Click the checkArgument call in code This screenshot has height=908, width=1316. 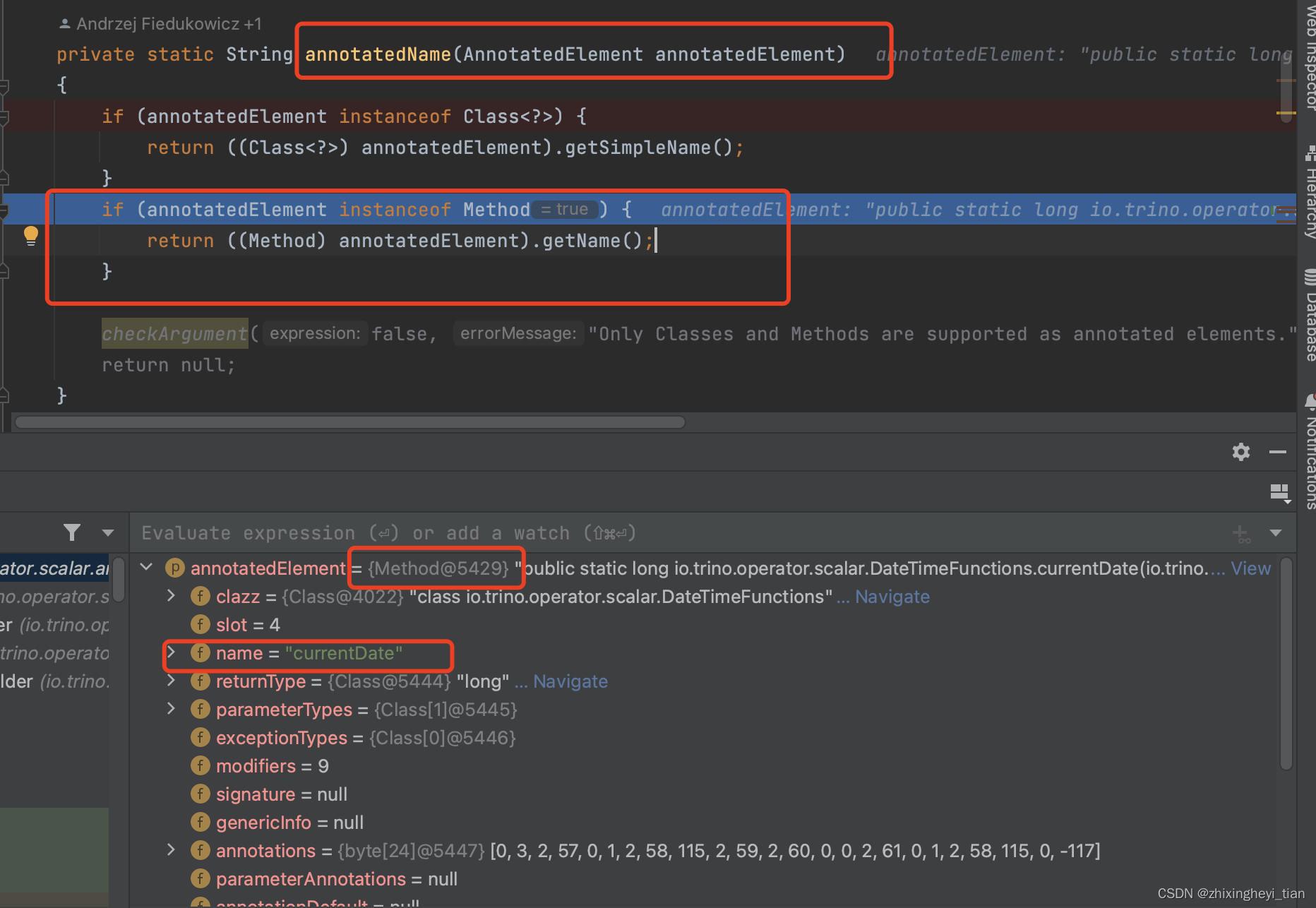pyautogui.click(x=174, y=334)
